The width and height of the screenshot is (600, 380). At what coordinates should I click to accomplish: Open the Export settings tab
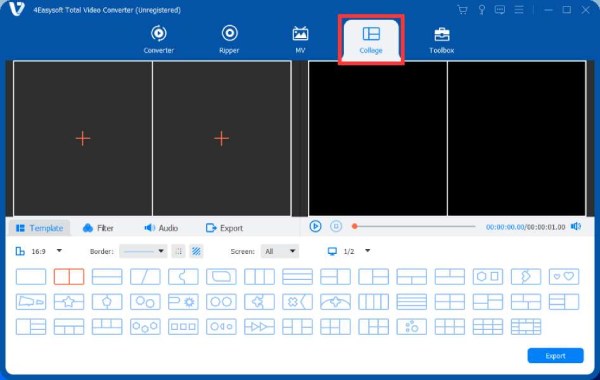(x=224, y=228)
